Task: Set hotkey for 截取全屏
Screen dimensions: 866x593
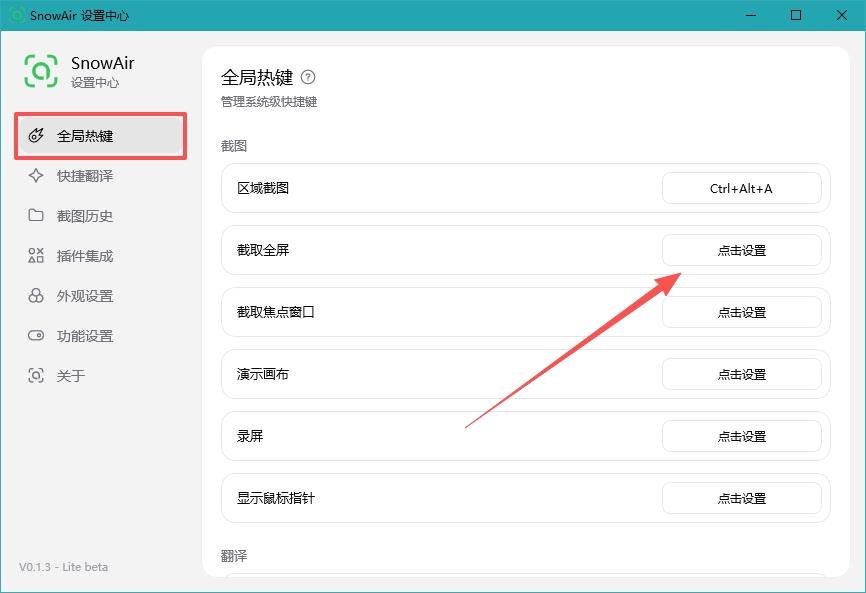Action: pyautogui.click(x=742, y=250)
